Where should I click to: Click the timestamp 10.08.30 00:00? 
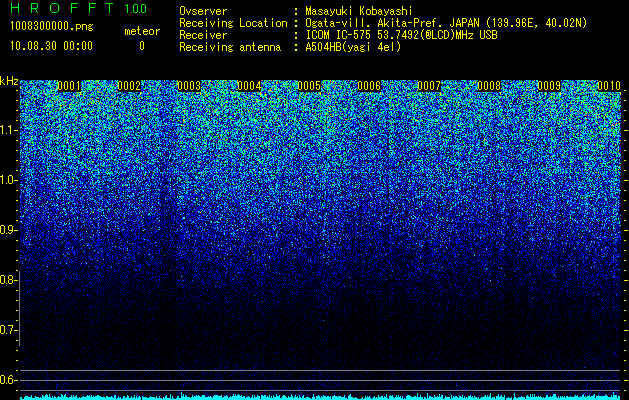point(51,46)
